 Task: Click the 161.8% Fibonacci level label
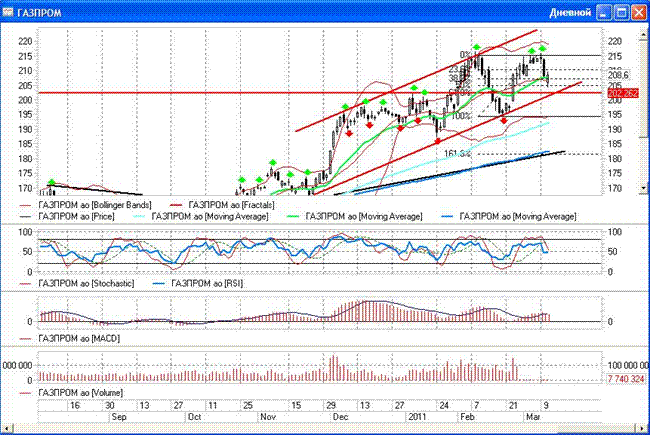(x=457, y=154)
